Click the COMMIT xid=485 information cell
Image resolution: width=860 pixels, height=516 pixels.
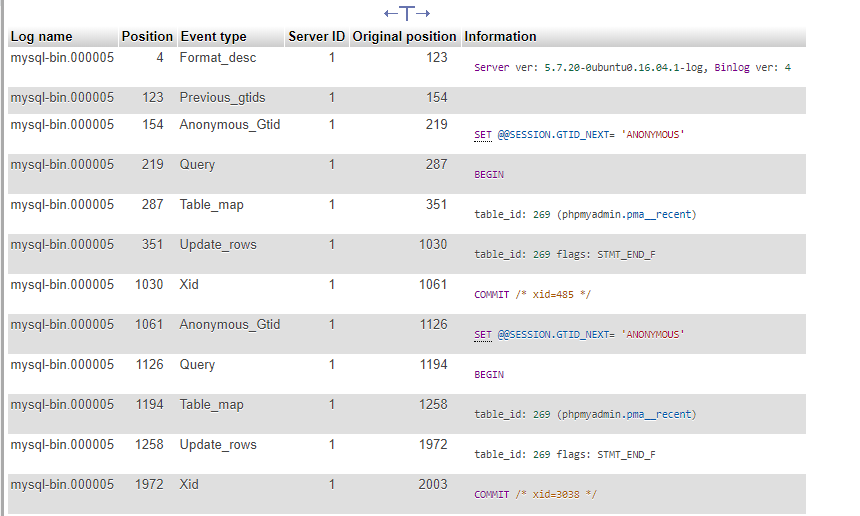(534, 294)
